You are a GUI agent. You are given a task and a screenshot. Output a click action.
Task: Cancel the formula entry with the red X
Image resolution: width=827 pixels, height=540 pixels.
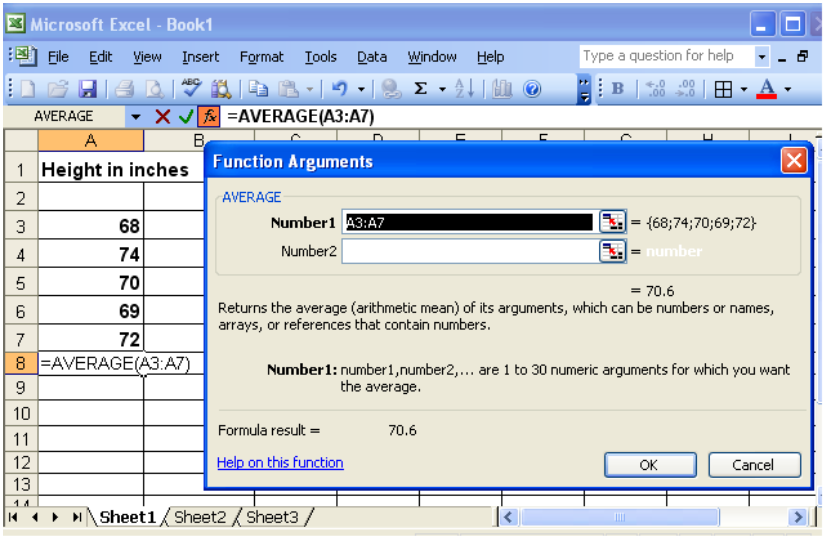point(162,116)
